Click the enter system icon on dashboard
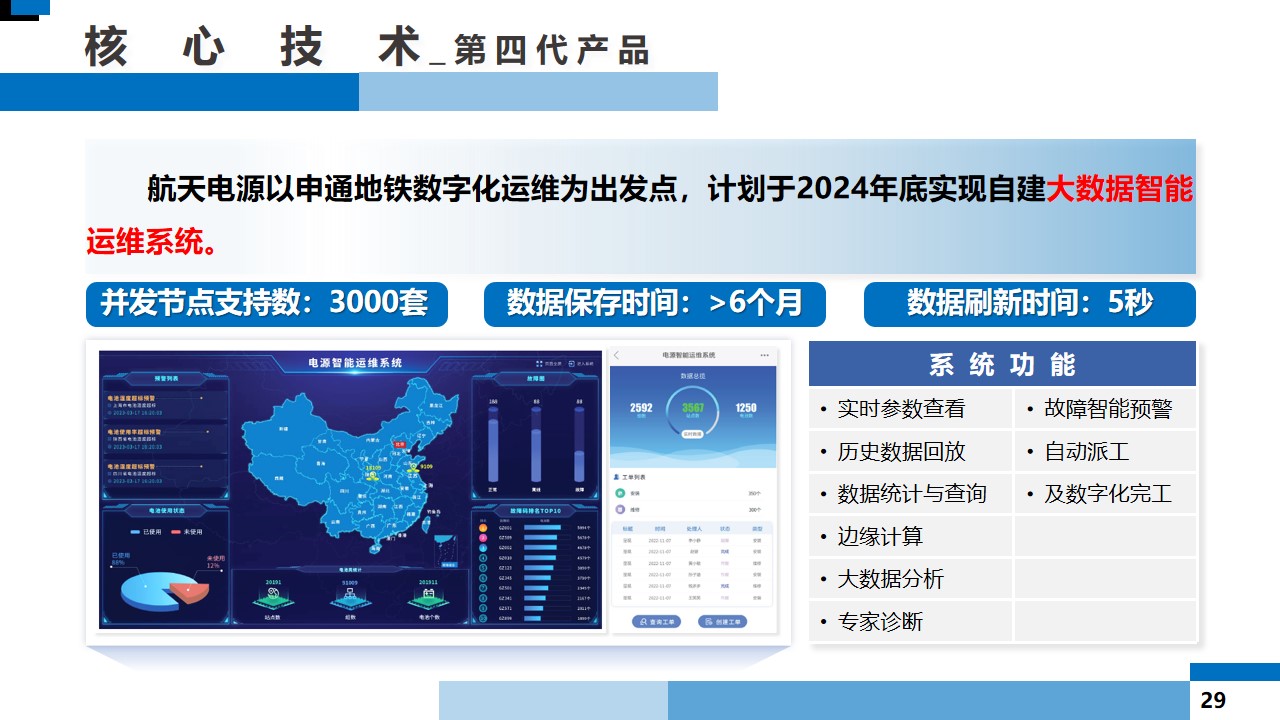Screen dimensions: 1280x720 click(573, 364)
